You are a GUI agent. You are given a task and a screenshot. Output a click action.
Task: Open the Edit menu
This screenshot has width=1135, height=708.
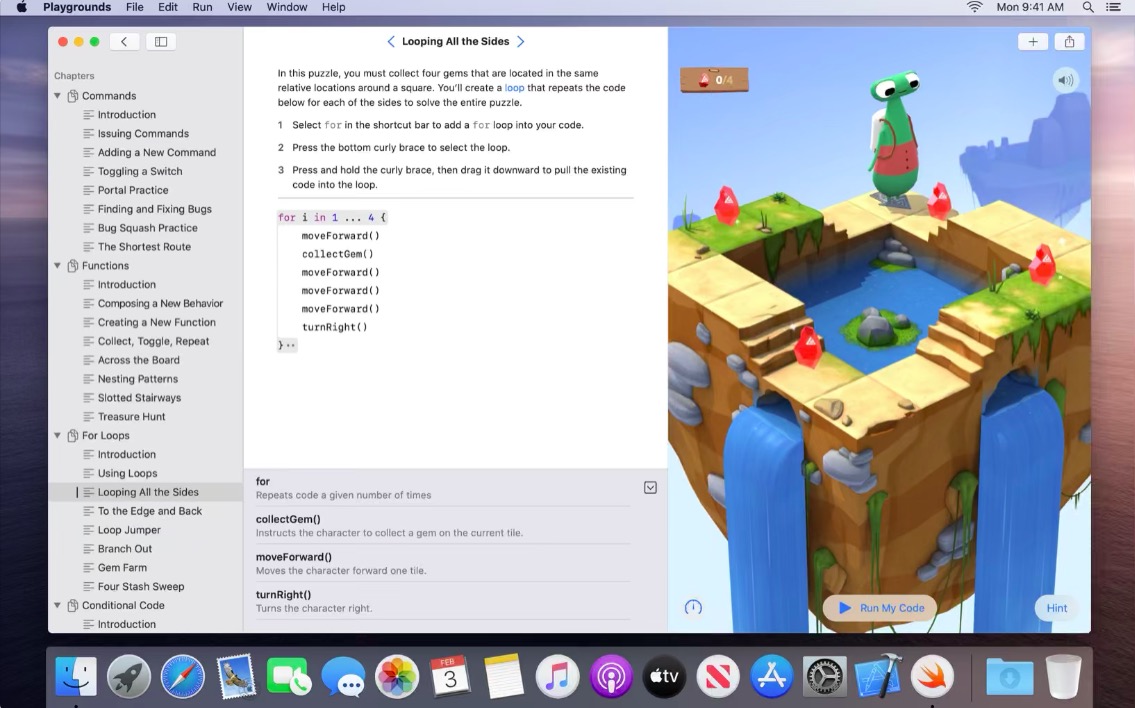tap(168, 7)
